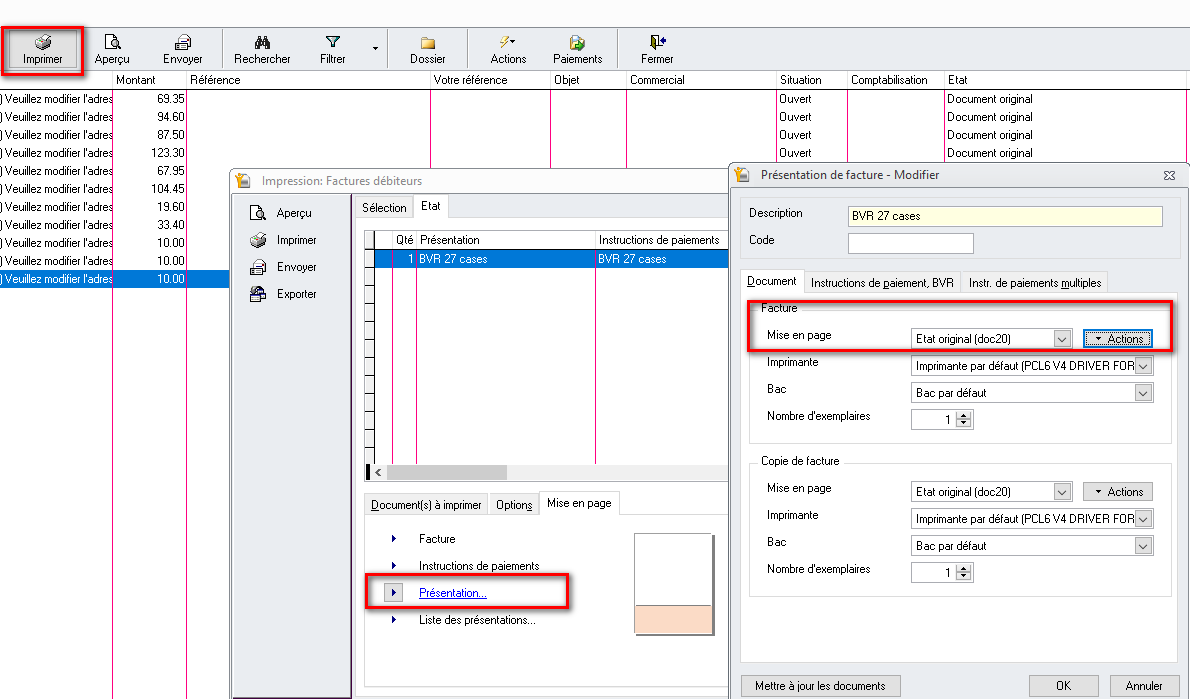
Task: Open the Instructions de paiement, BVR tab
Action: pyautogui.click(x=882, y=283)
